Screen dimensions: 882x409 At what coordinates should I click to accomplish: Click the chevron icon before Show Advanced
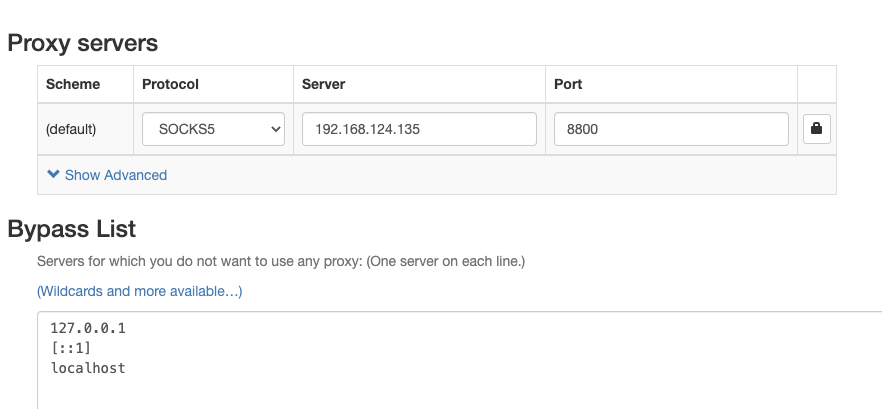coord(53,175)
